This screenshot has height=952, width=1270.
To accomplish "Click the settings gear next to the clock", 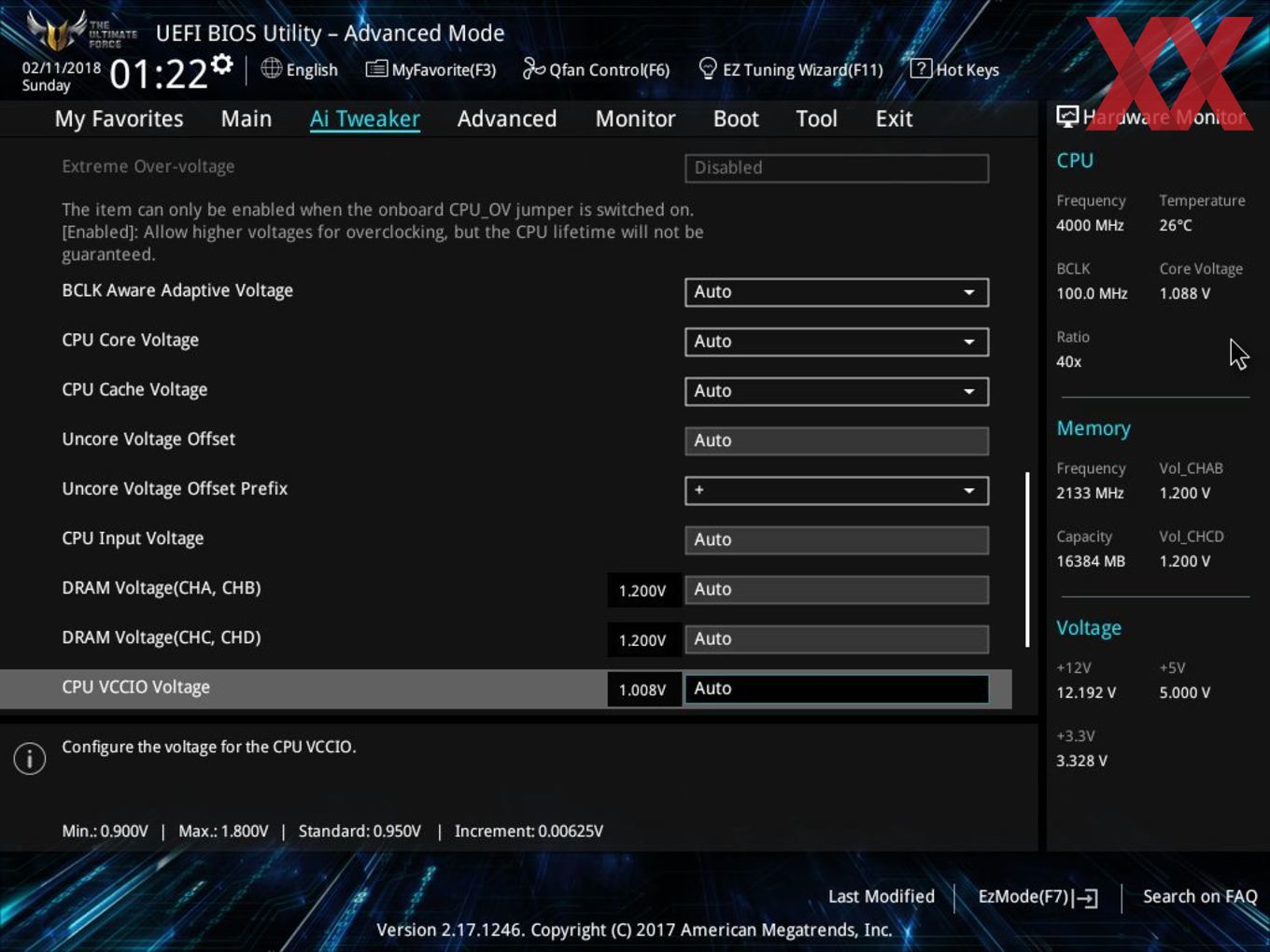I will (222, 64).
